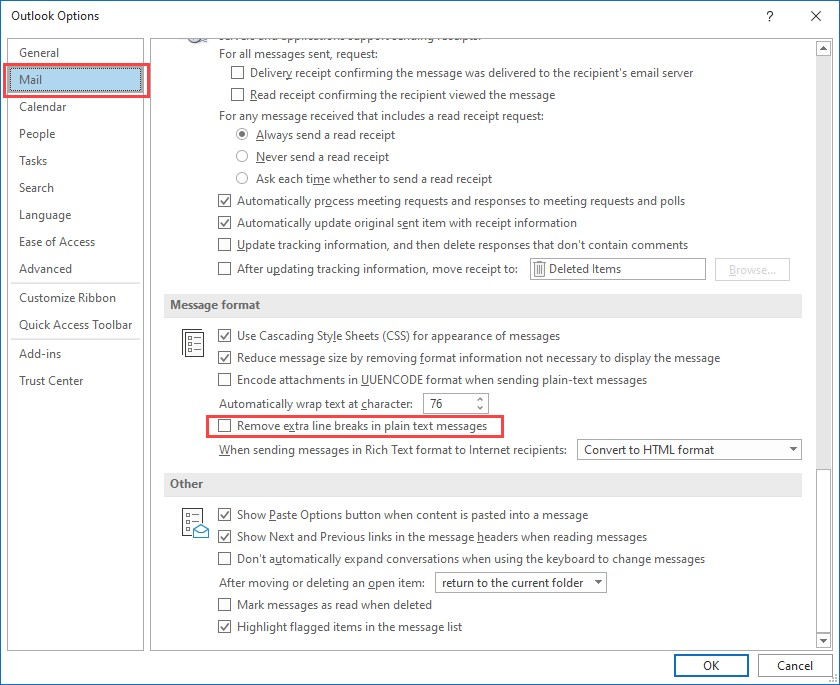Open Customize Ribbon category

[x=76, y=298]
